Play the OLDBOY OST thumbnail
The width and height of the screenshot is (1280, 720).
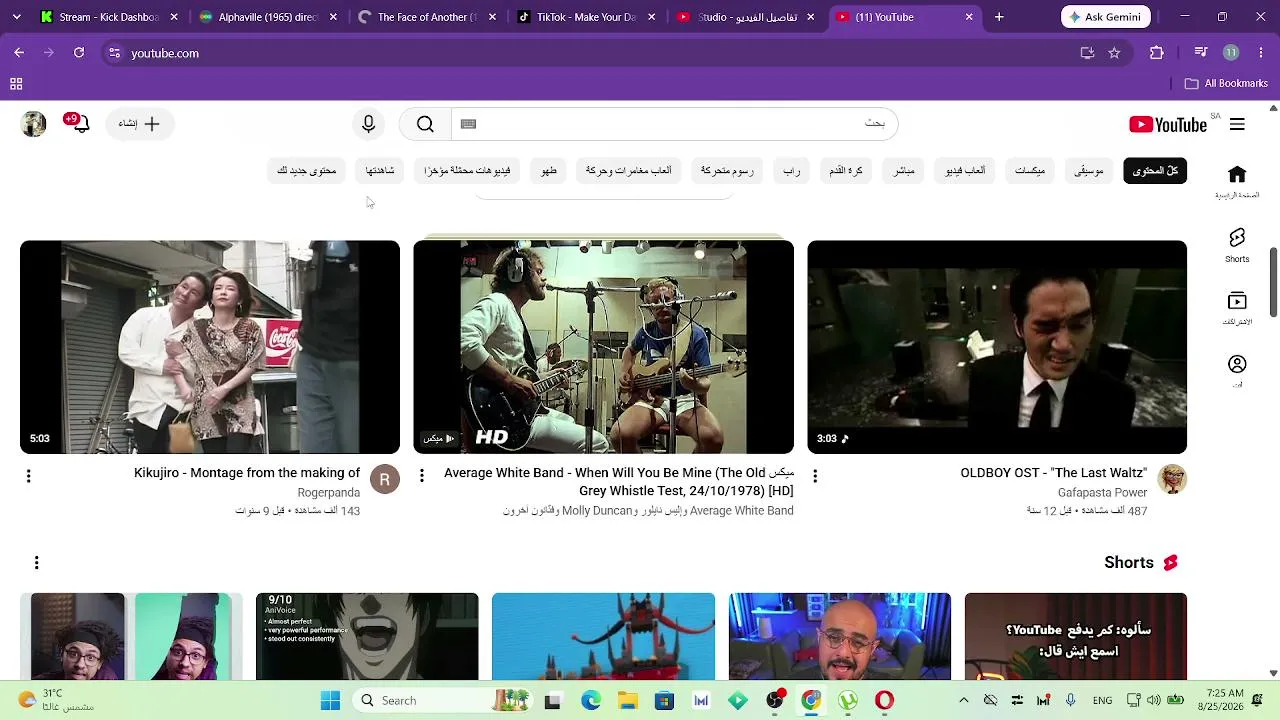[x=997, y=347]
